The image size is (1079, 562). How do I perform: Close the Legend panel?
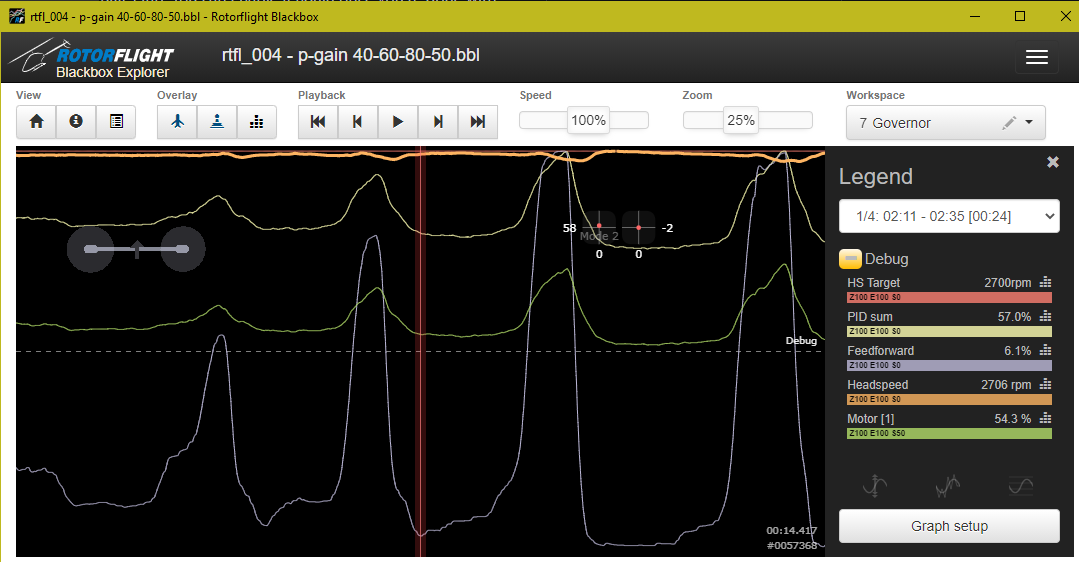[x=1052, y=162]
